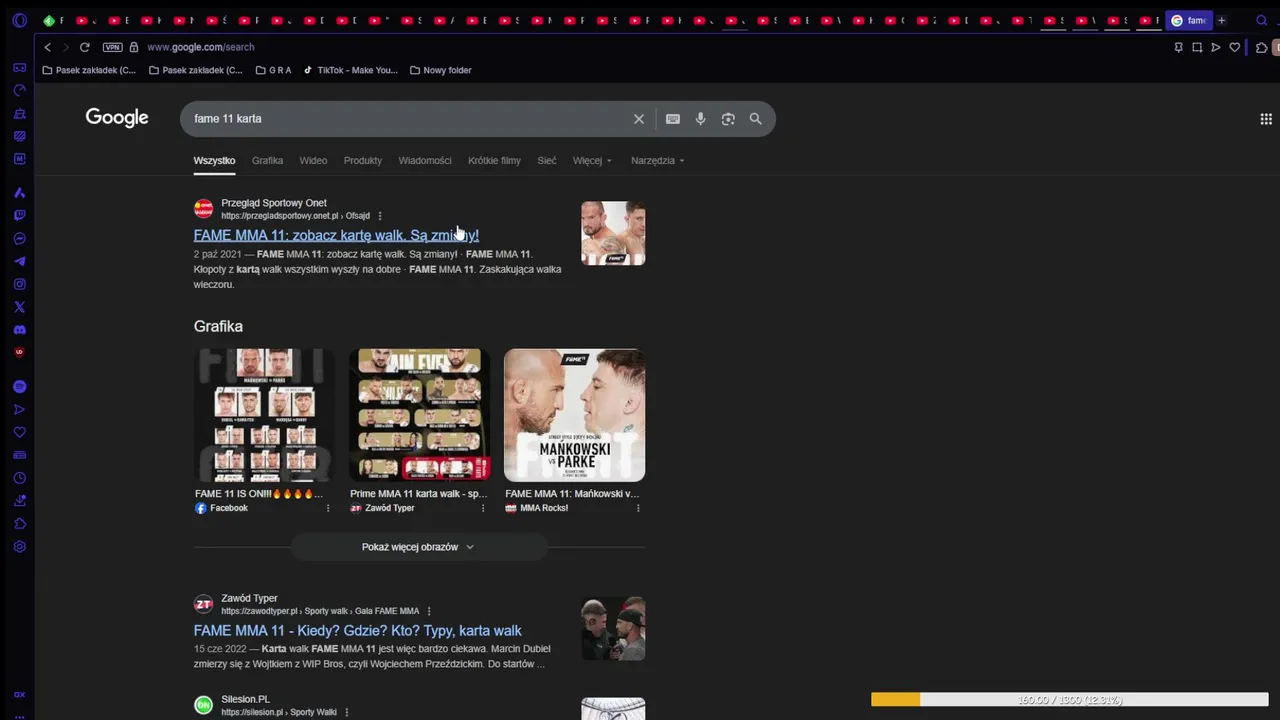Expand the Więcej dropdown

[x=592, y=160]
